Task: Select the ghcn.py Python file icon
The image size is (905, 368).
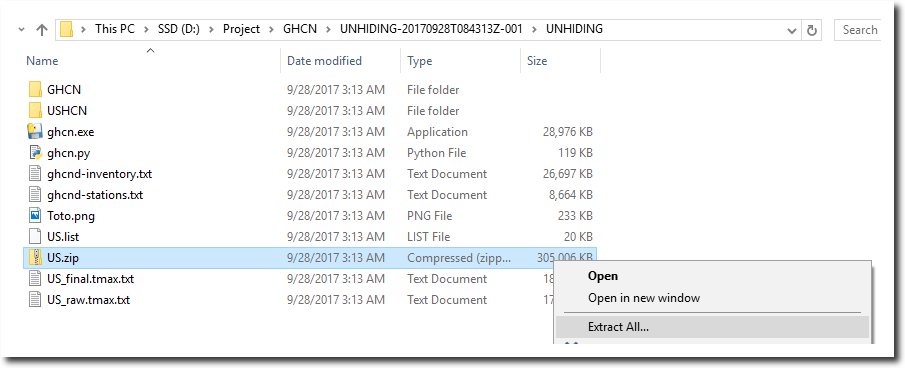Action: [35, 152]
